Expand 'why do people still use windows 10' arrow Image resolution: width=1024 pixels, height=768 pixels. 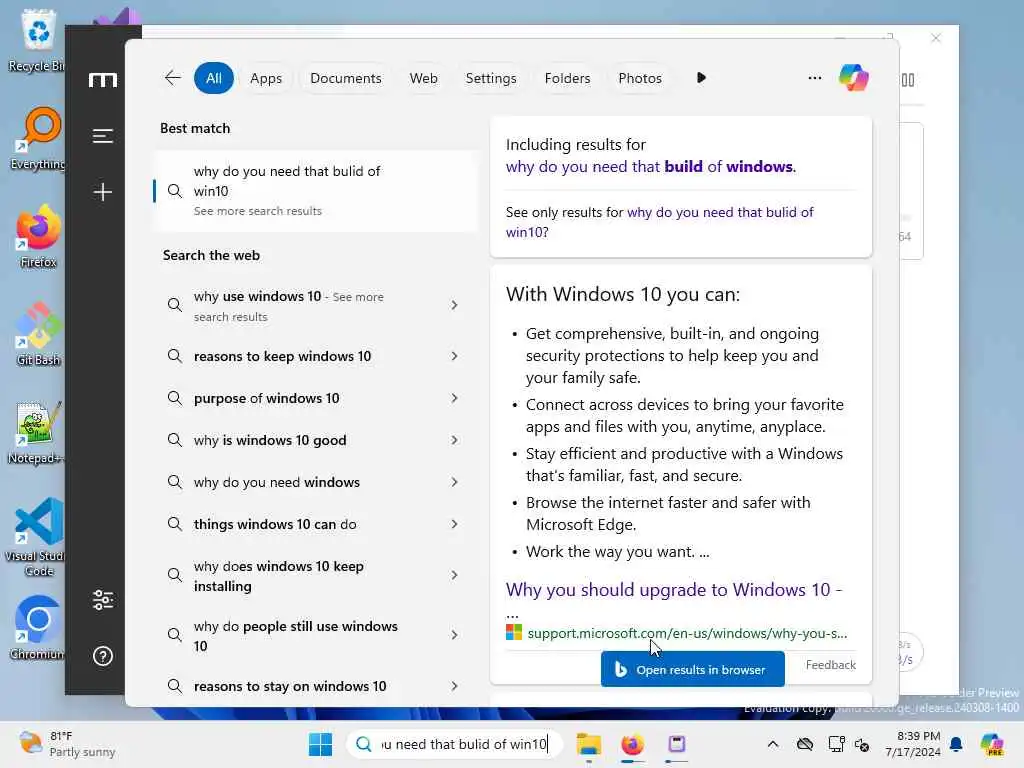pos(455,635)
